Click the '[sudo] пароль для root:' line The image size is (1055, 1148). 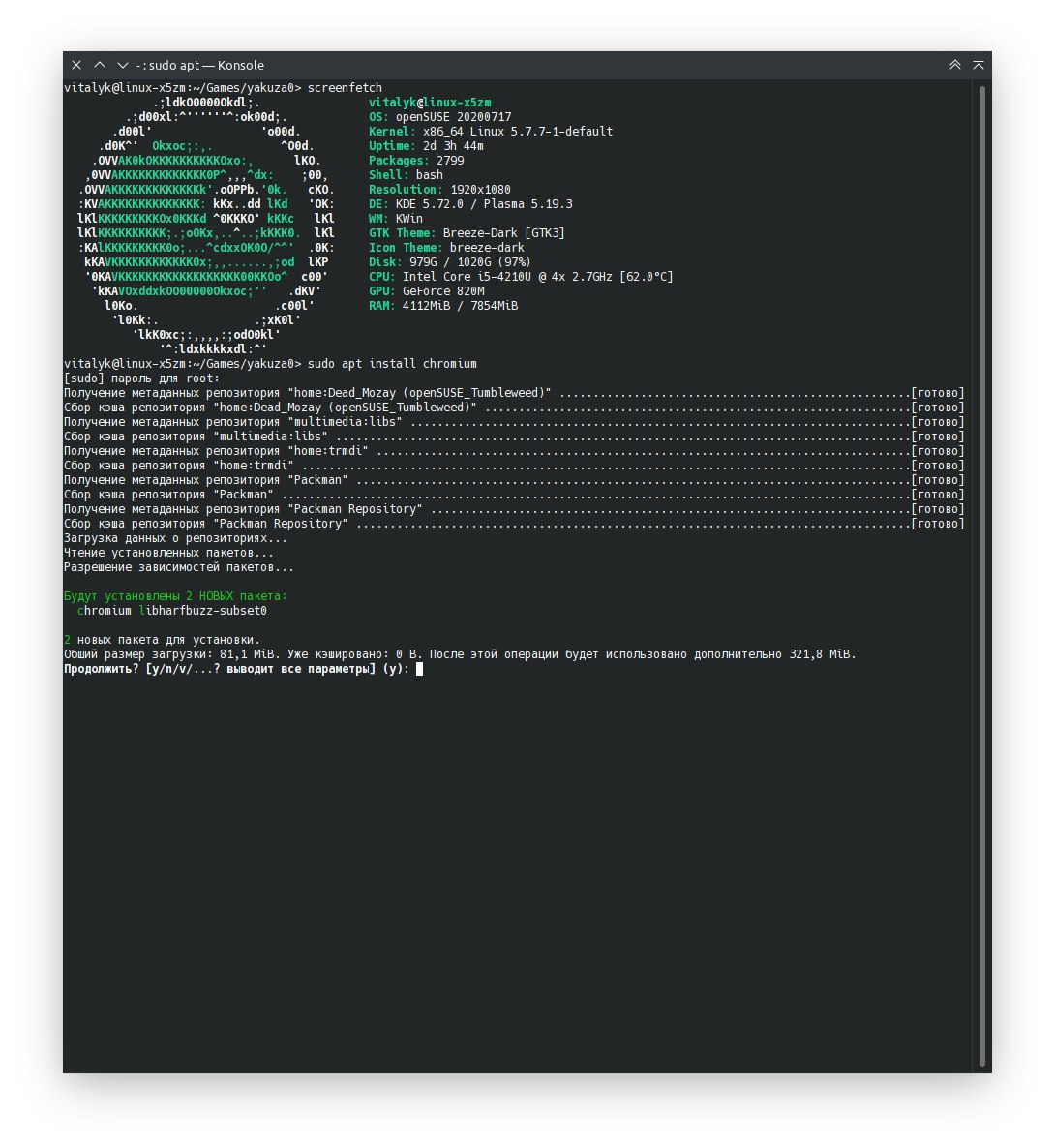point(141,378)
